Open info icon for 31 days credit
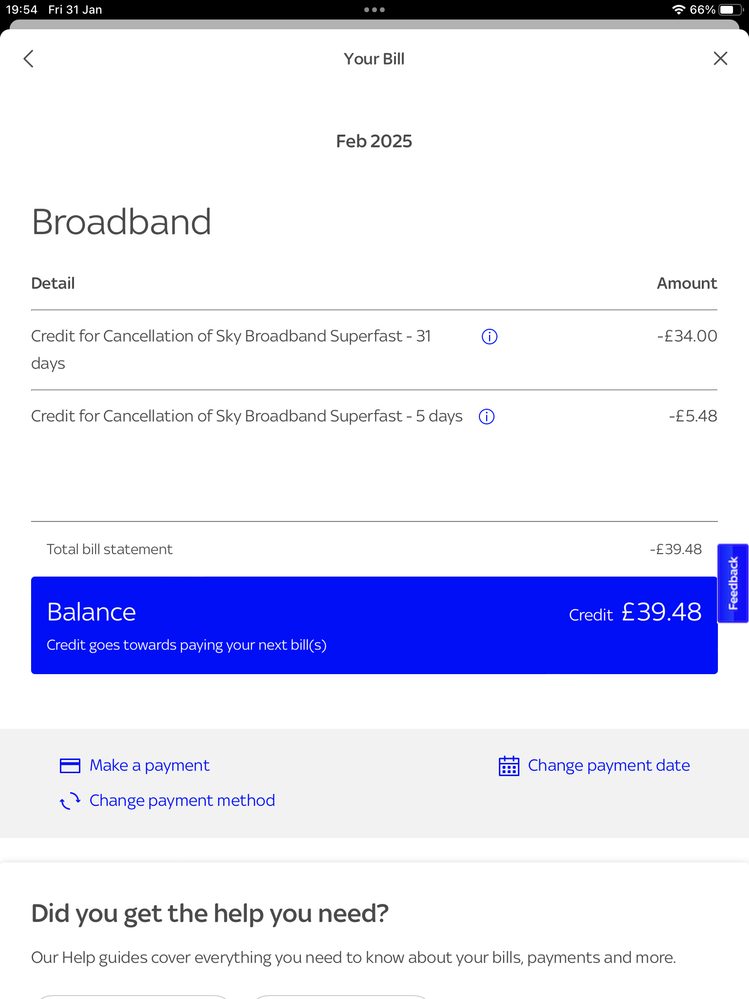749x999 pixels. point(489,336)
